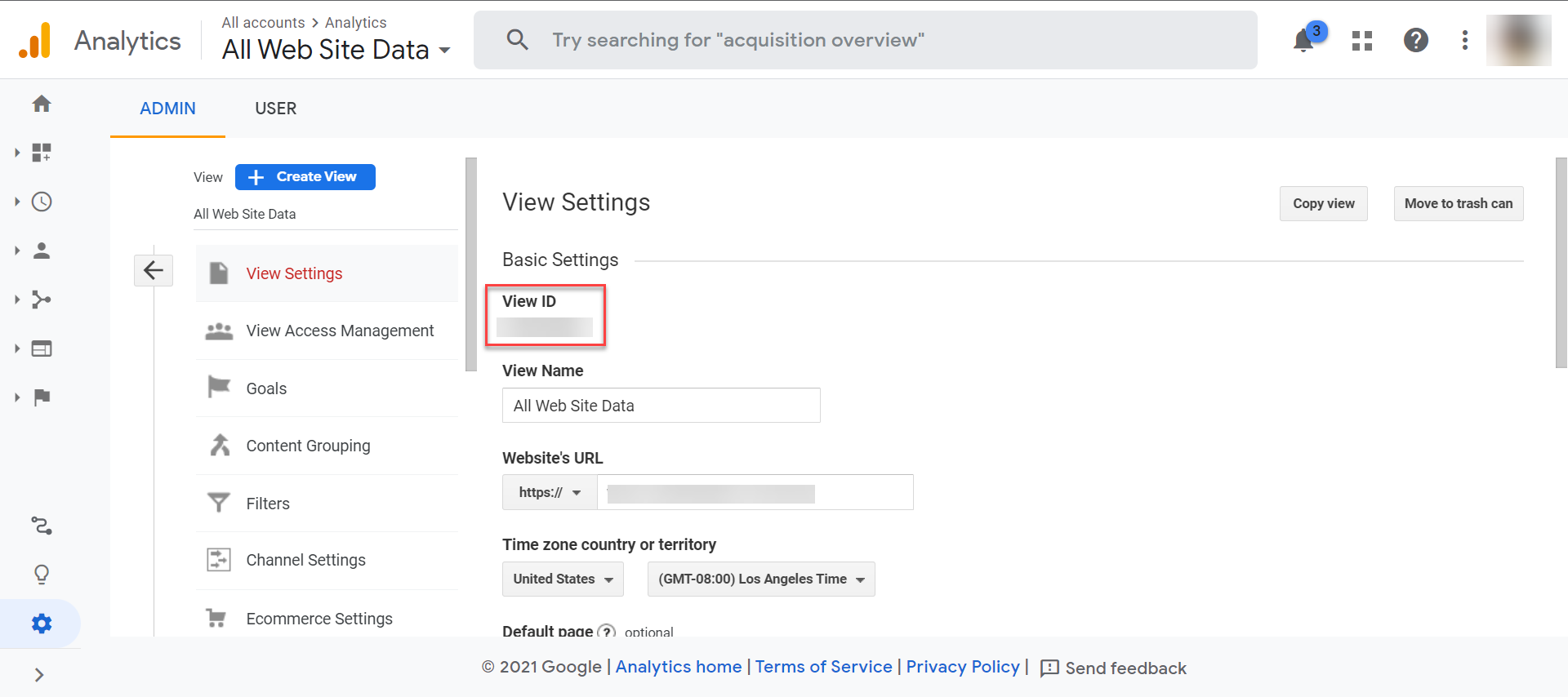
Task: Open the Help question mark icon
Action: (1416, 40)
